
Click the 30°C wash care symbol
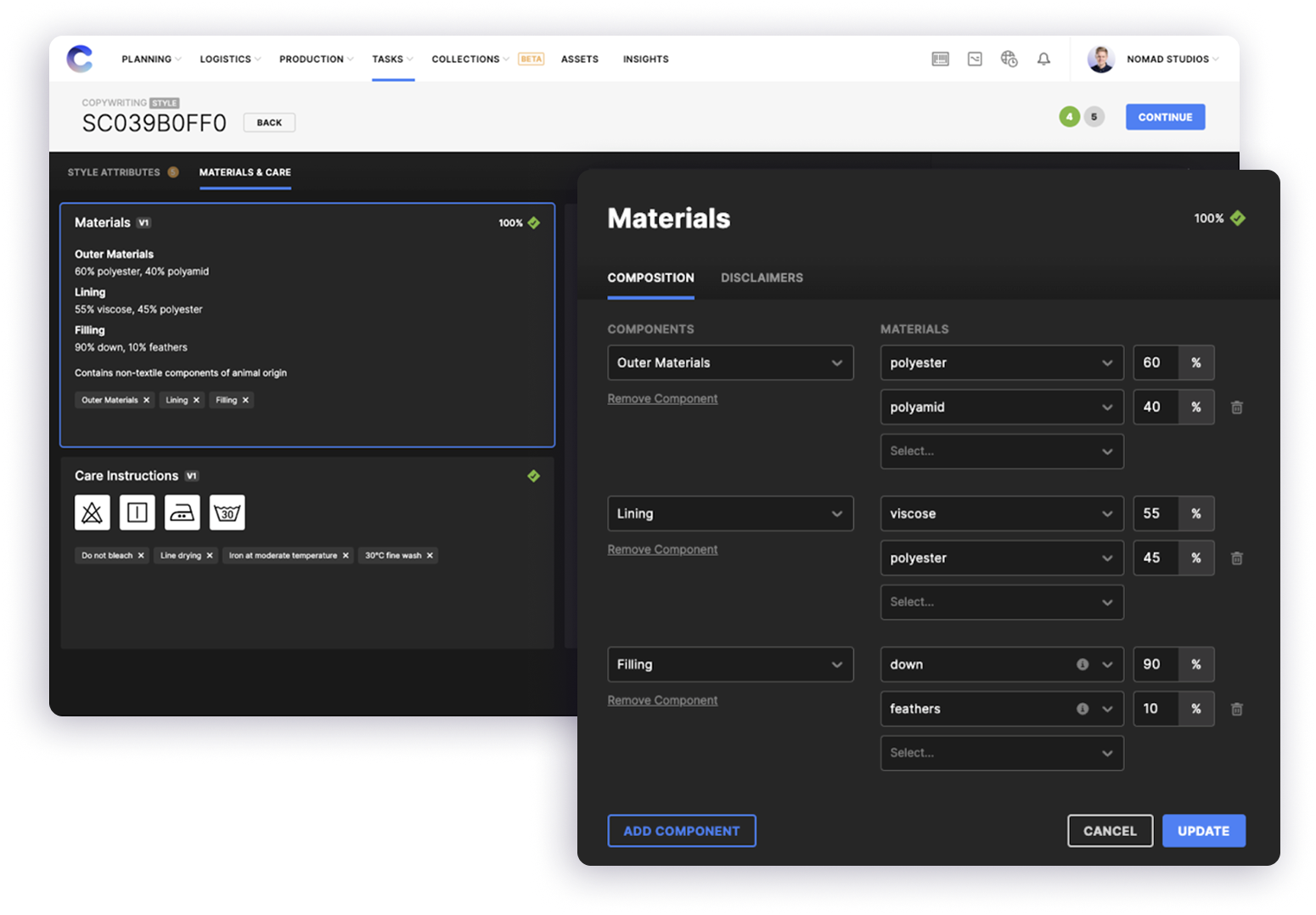tap(228, 512)
